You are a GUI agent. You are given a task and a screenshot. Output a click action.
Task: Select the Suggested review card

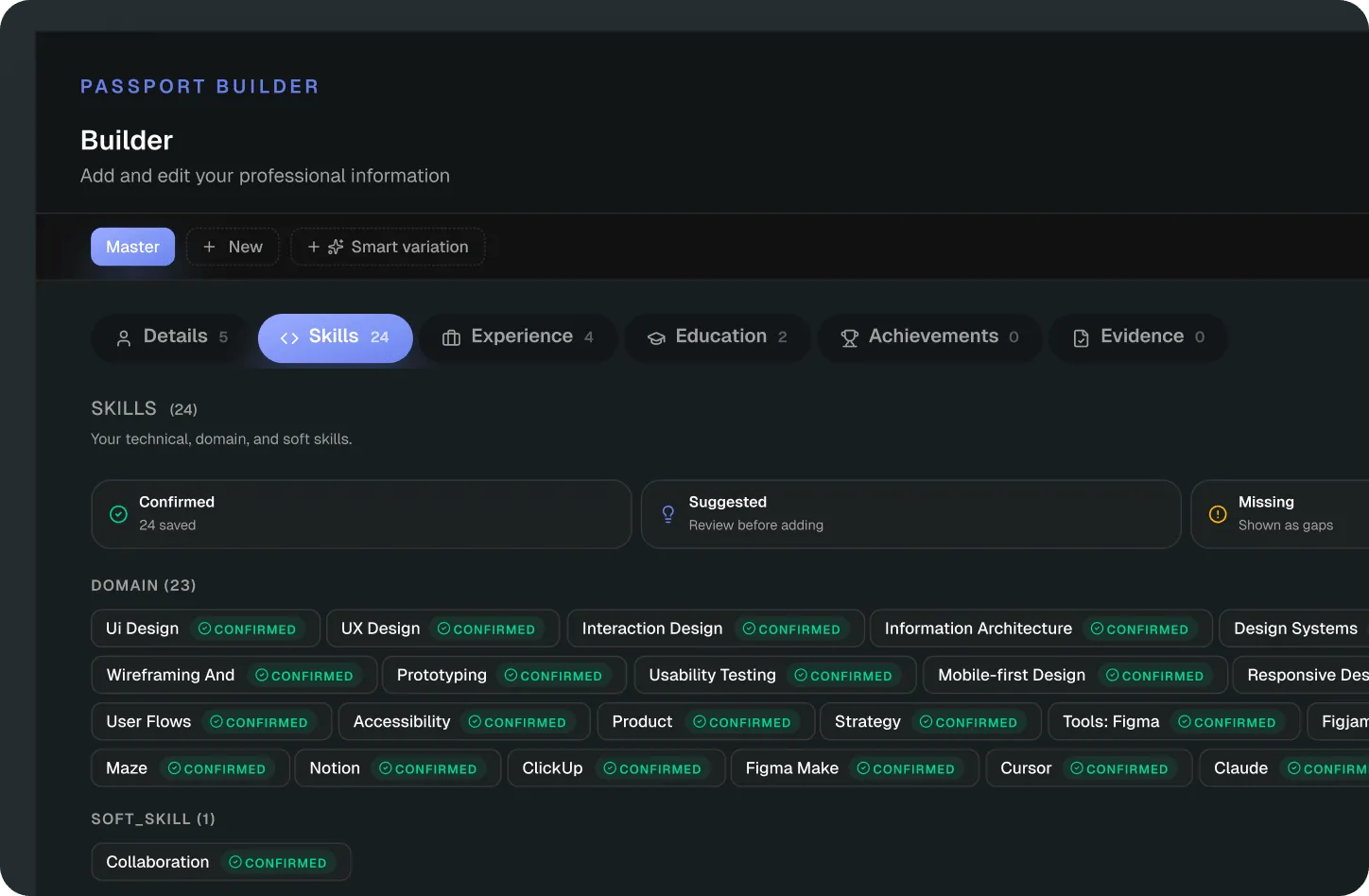pos(911,514)
